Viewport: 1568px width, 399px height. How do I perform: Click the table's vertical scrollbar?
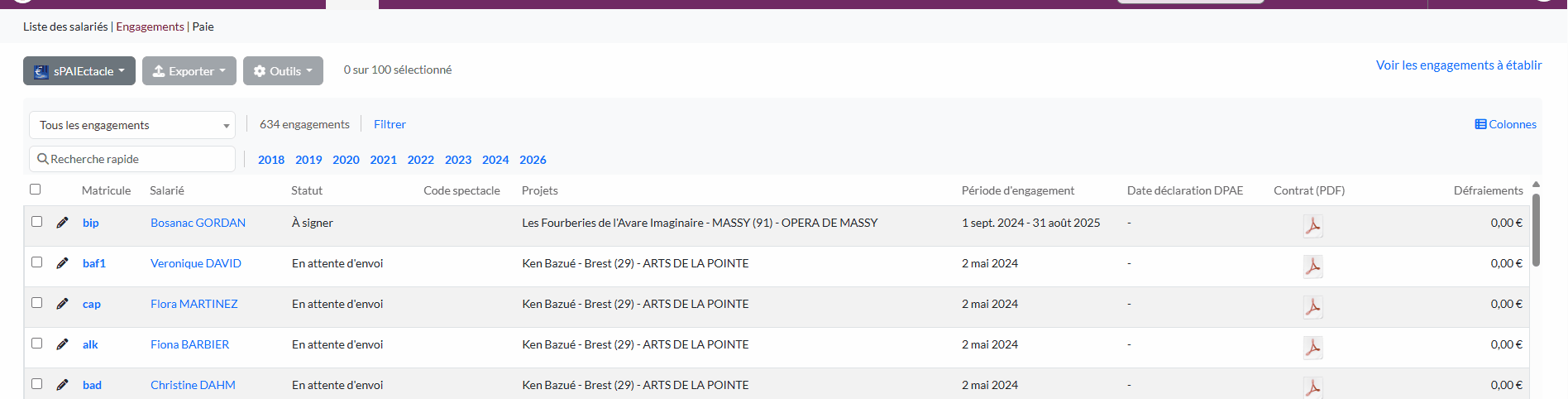[x=1536, y=232]
